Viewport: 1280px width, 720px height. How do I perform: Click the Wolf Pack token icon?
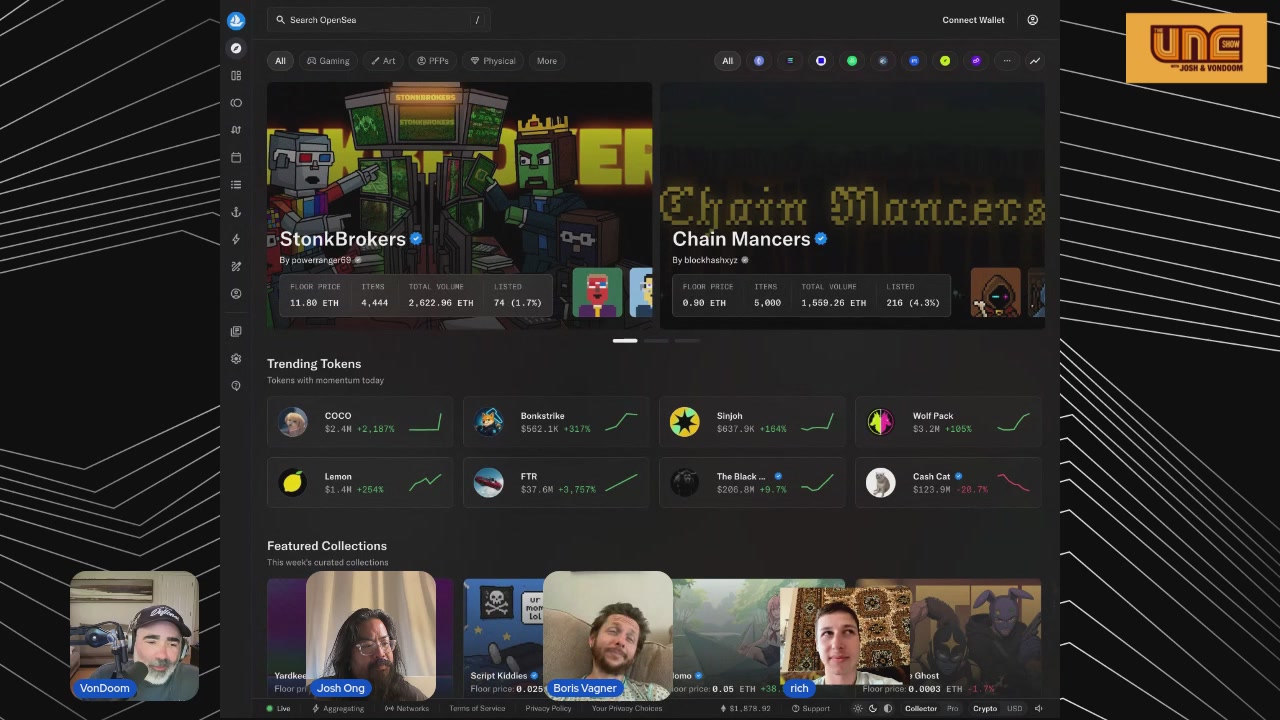[x=881, y=422]
